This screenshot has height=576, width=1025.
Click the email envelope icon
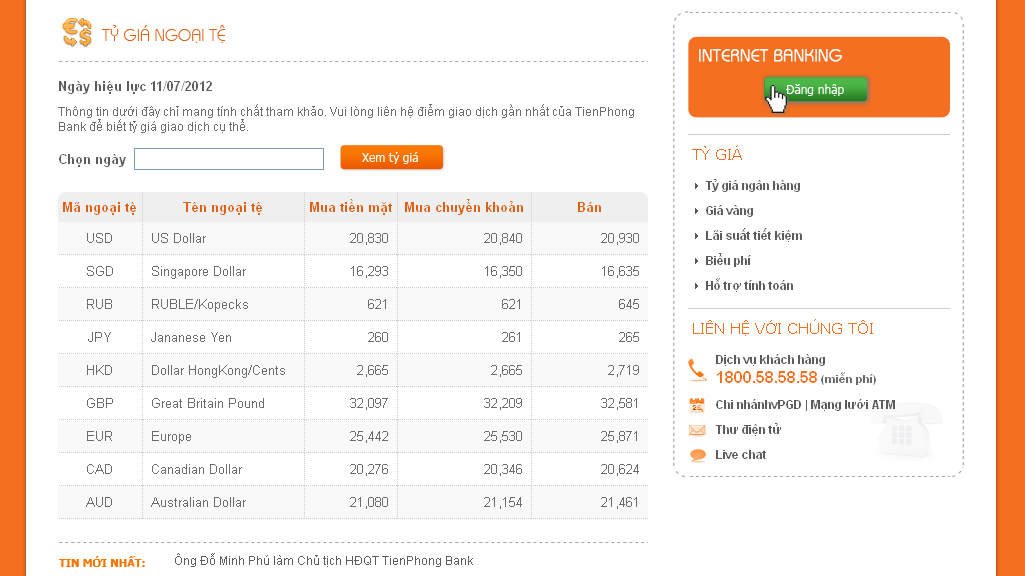[697, 430]
